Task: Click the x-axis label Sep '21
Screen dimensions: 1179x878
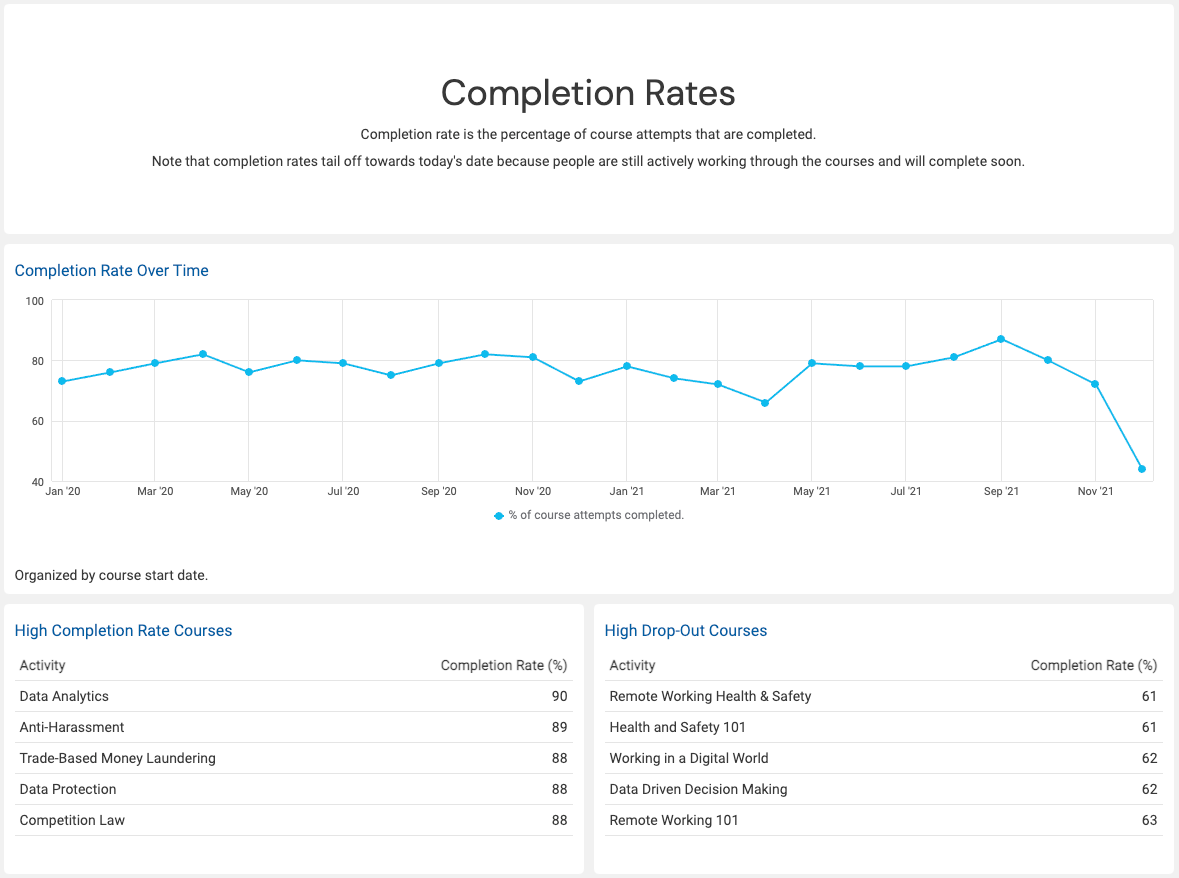Action: [x=1001, y=491]
